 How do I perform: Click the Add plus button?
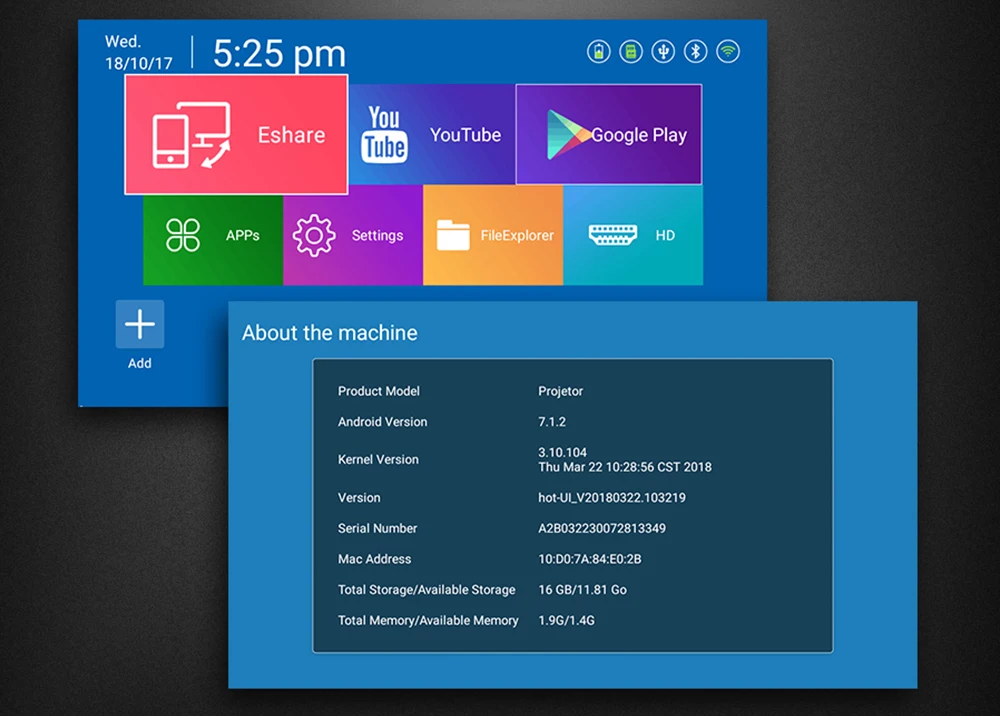[140, 325]
